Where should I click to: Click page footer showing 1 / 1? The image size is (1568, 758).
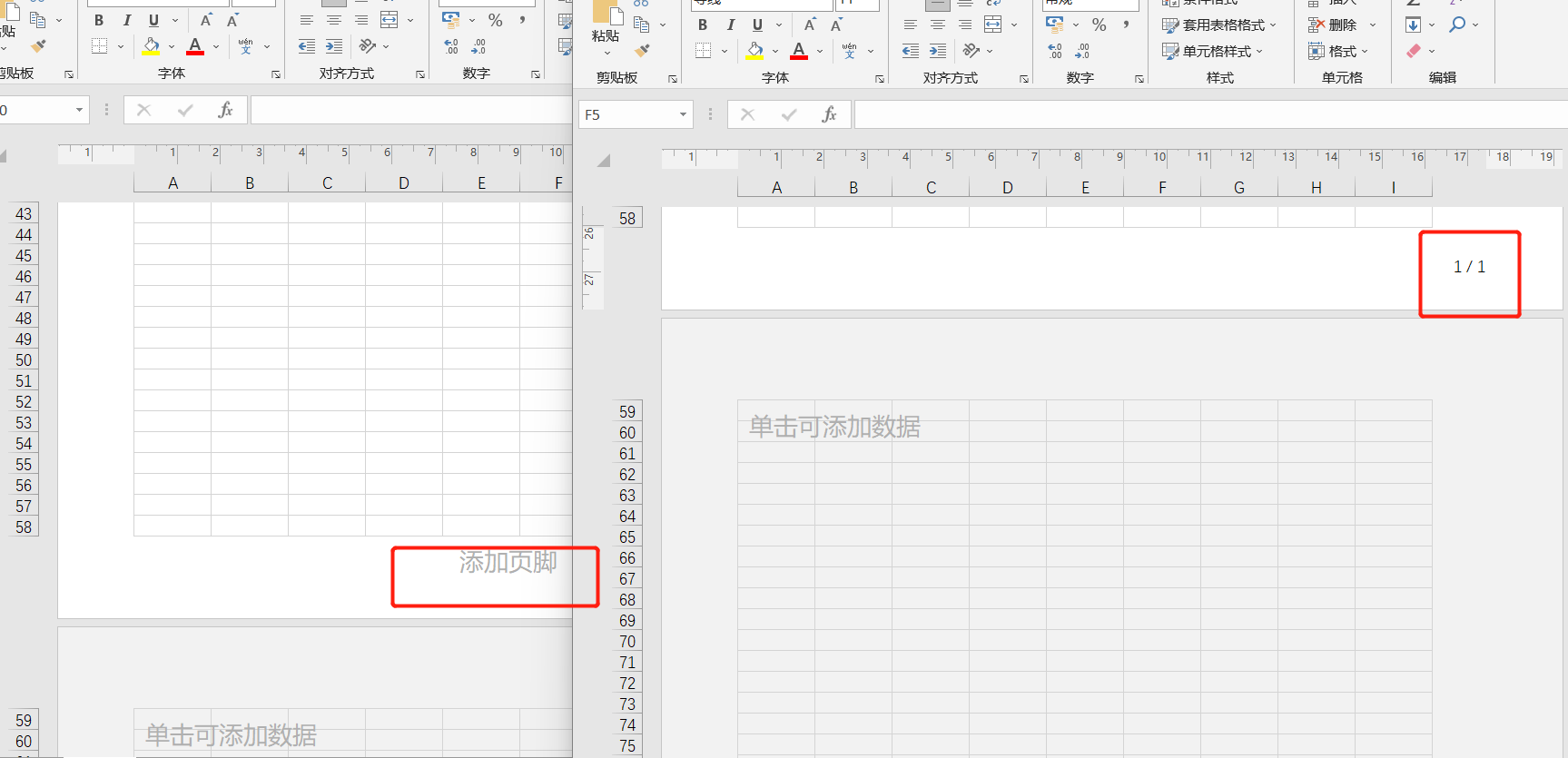[1469, 267]
